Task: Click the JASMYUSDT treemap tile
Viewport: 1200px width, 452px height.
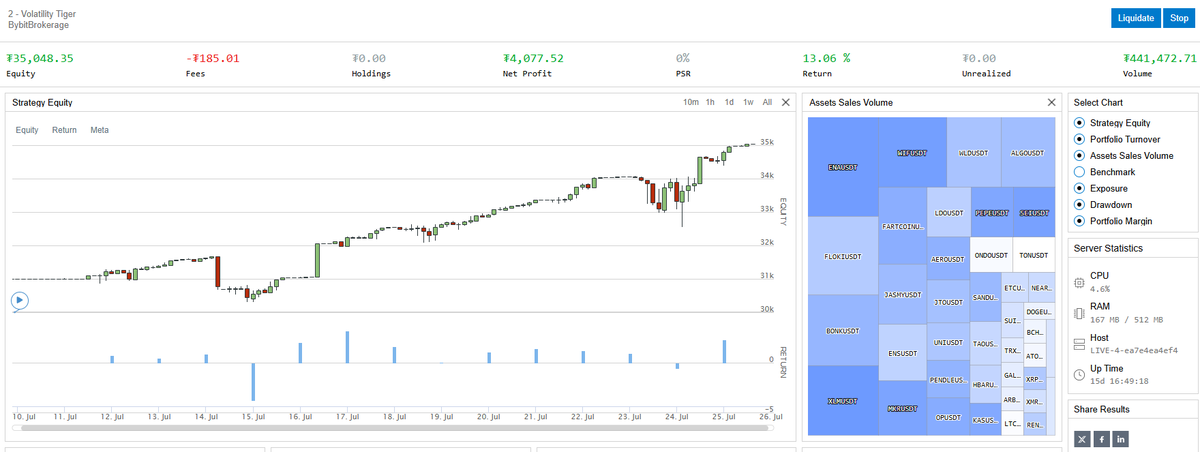Action: click(903, 295)
